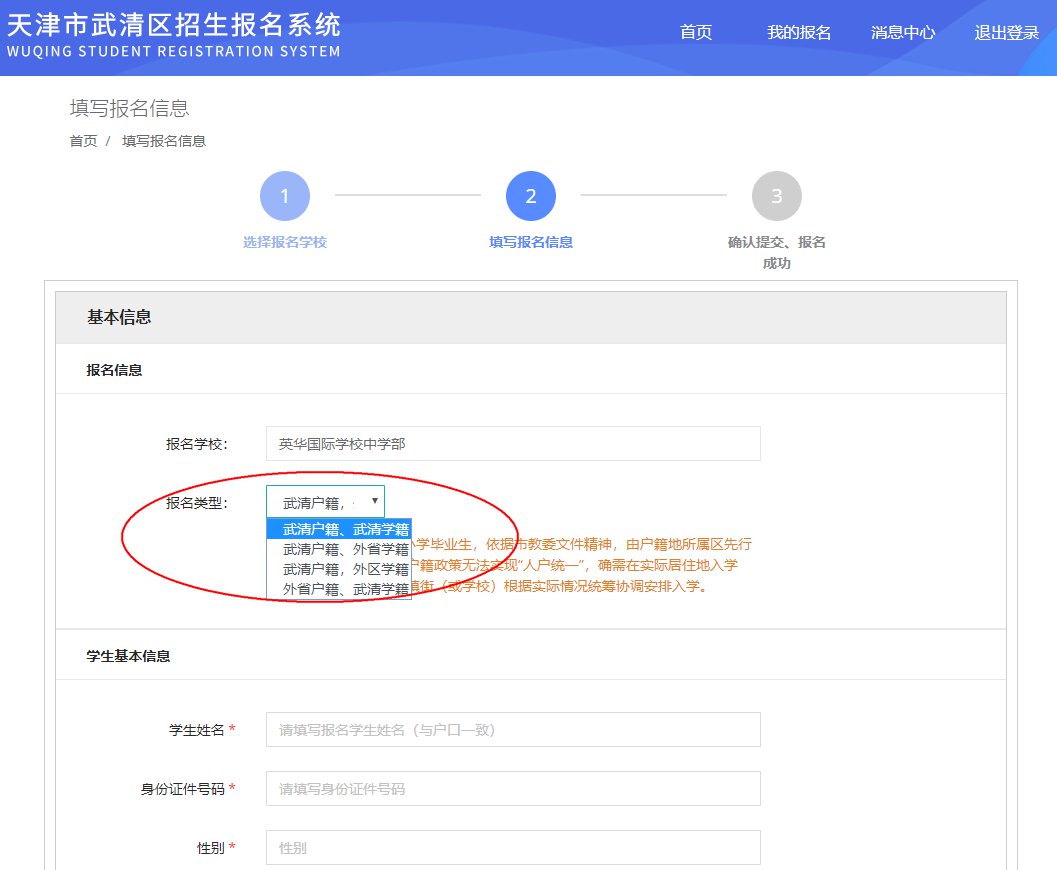Viewport: 1057px width, 870px height.
Task: Click the 首页 breadcrumb link
Action: [x=83, y=141]
